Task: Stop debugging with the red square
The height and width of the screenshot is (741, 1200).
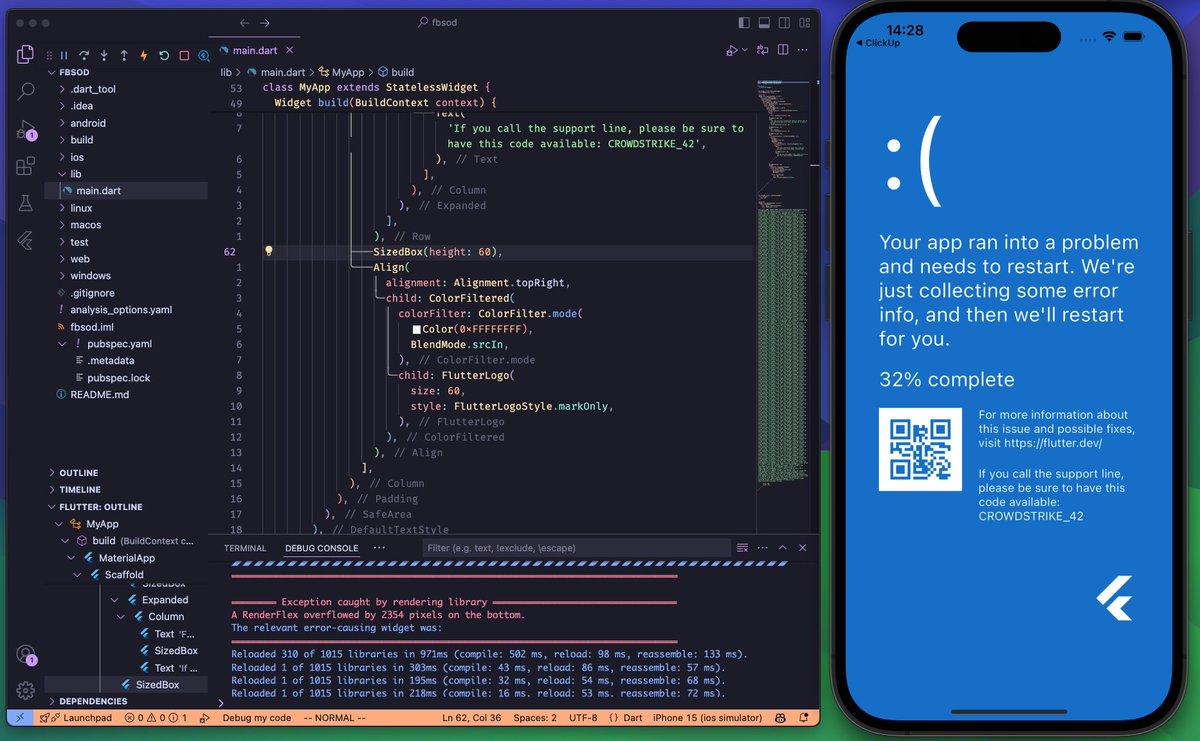Action: tap(184, 56)
